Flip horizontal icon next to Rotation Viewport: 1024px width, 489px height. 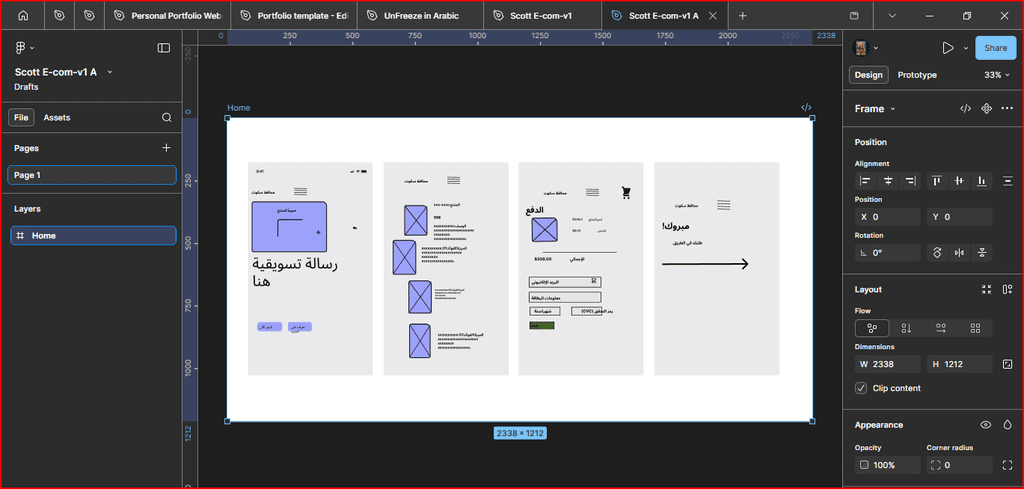[x=959, y=253]
